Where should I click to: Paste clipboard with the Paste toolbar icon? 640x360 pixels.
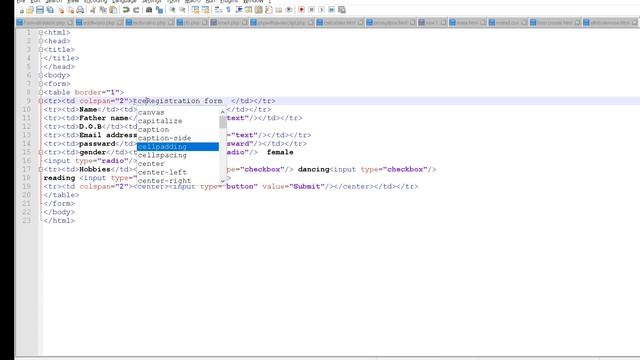113,10
